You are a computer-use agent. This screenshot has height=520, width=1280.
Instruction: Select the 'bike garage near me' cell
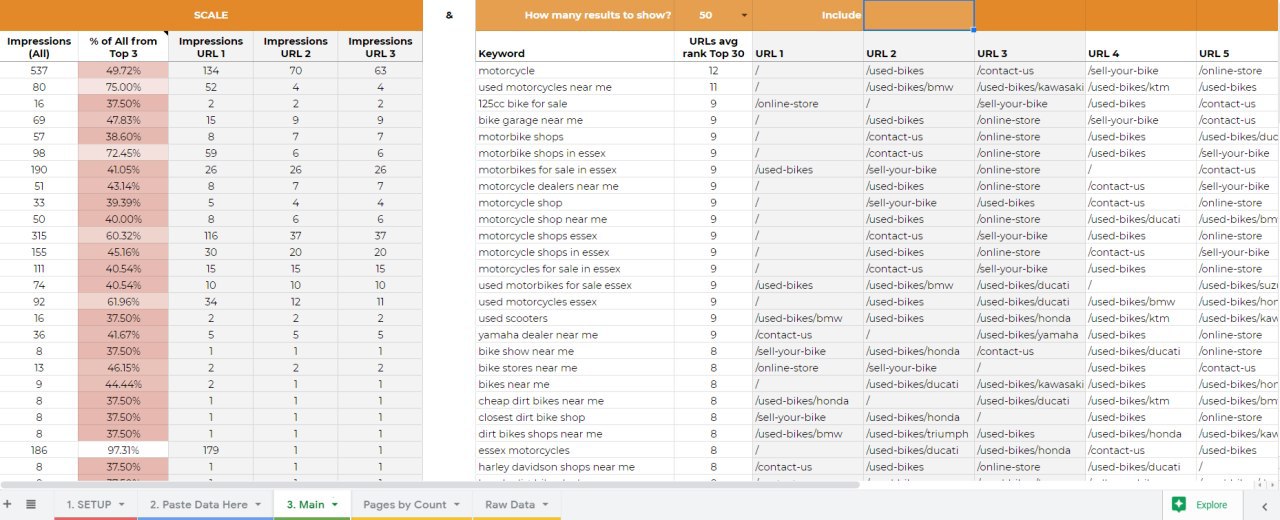[x=575, y=120]
